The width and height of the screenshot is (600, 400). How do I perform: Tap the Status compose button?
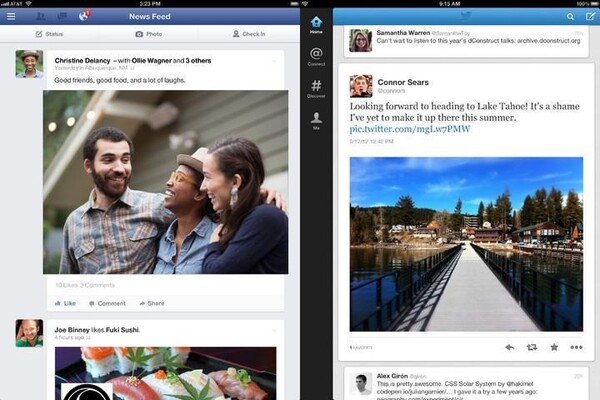(x=49, y=34)
